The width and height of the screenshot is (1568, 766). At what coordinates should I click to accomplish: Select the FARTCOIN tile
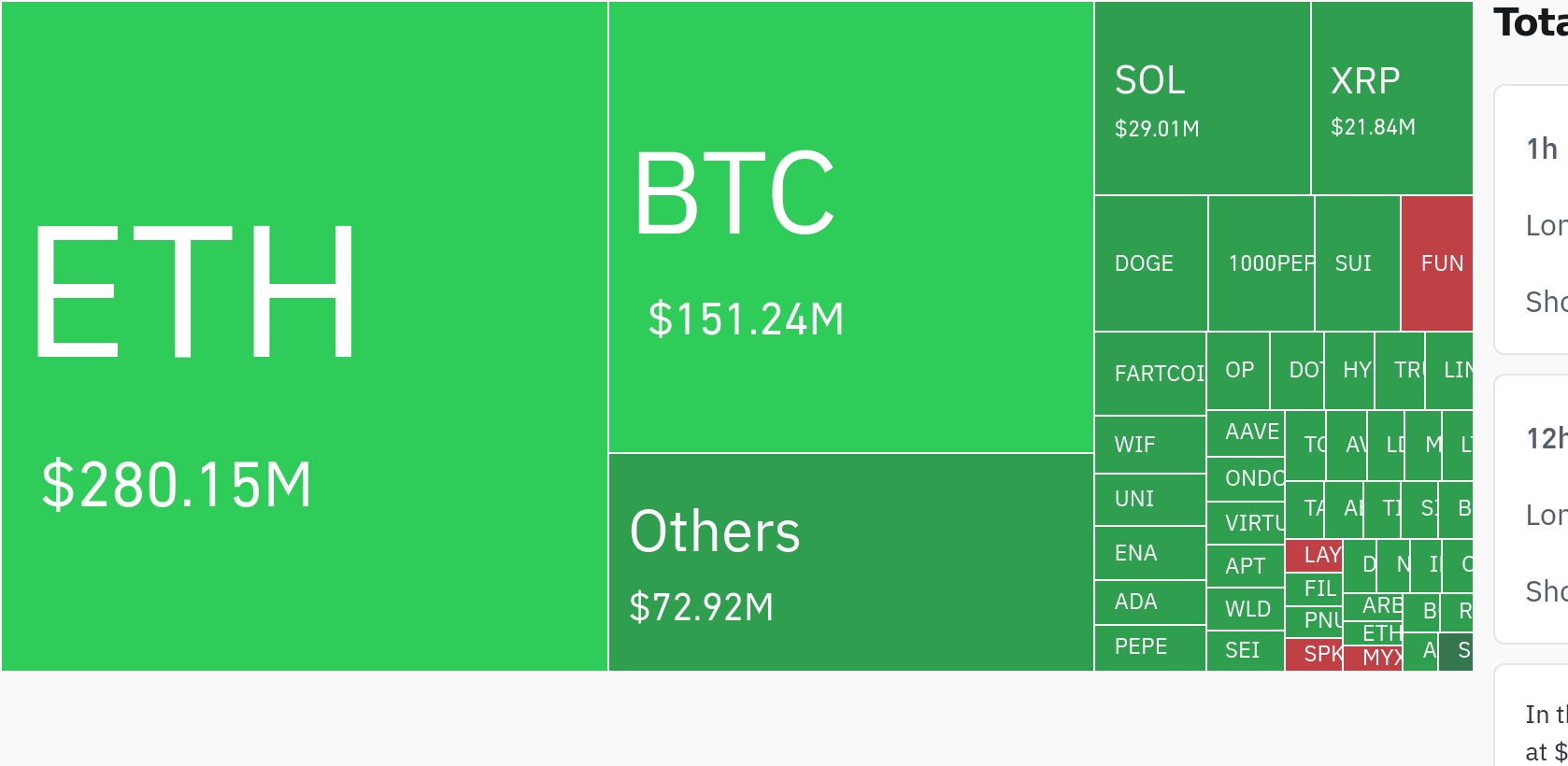(x=1150, y=374)
